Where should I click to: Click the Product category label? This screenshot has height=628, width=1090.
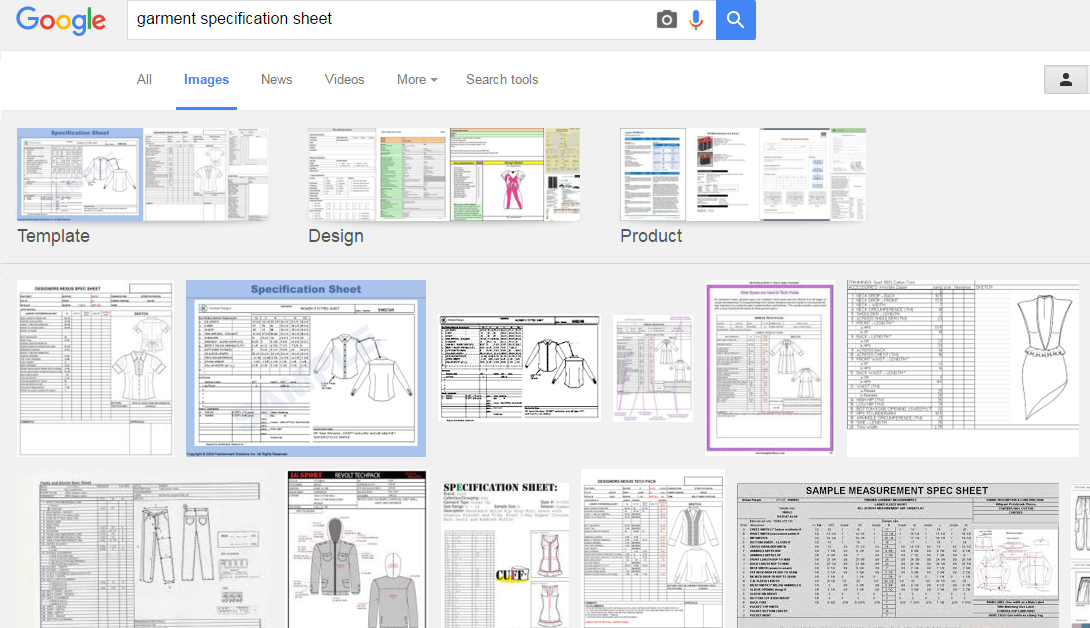click(x=650, y=236)
